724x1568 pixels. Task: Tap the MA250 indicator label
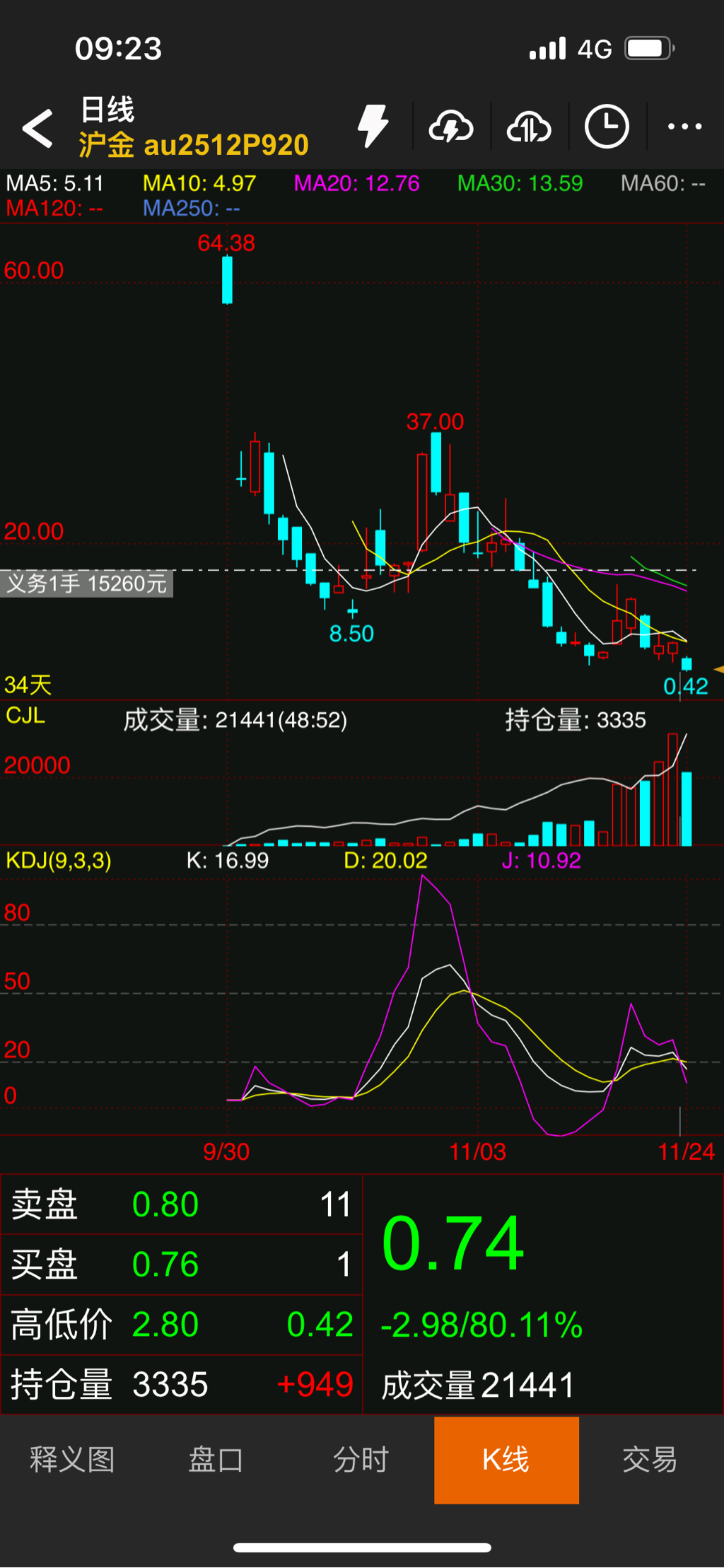192,209
